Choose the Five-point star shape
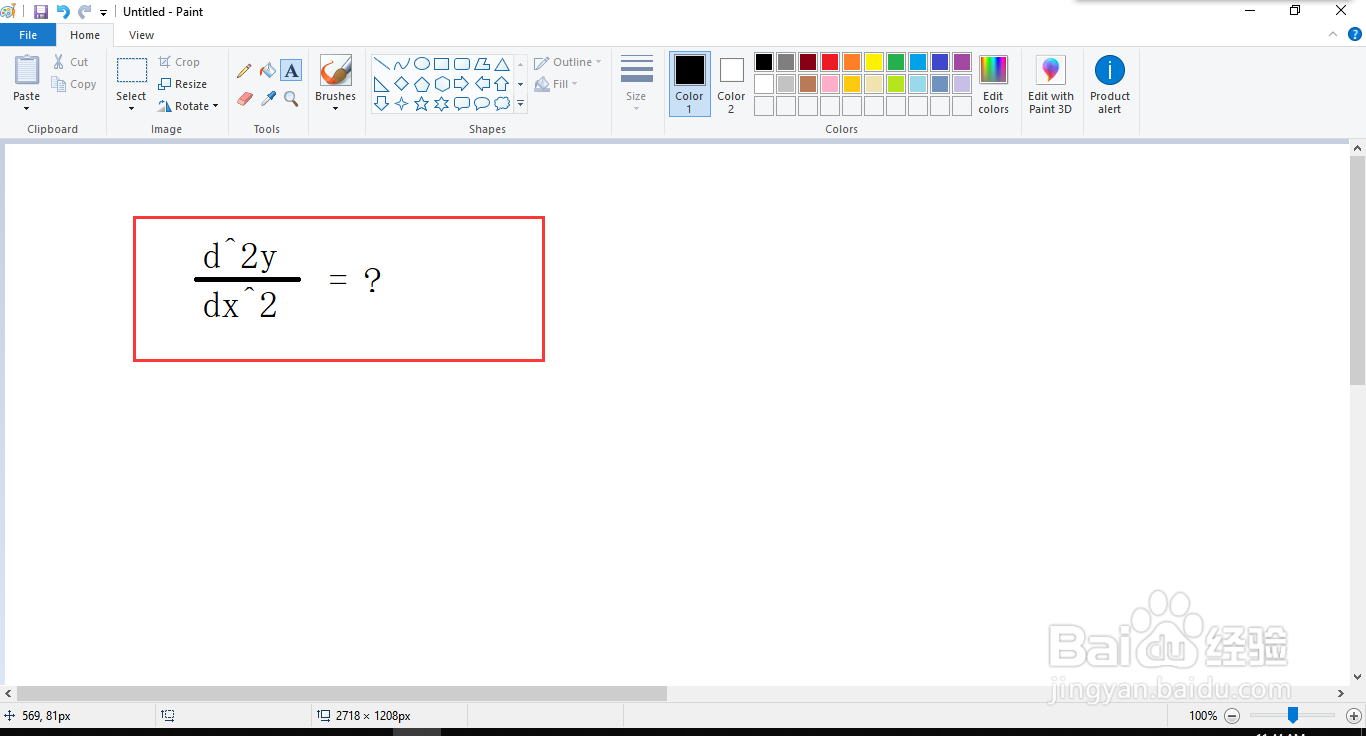The width and height of the screenshot is (1366, 736). click(x=421, y=103)
